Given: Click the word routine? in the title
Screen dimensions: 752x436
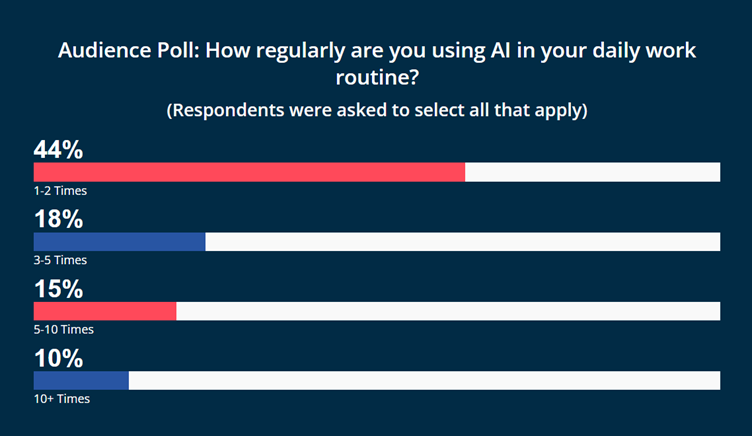Looking at the screenshot, I should point(377,77).
